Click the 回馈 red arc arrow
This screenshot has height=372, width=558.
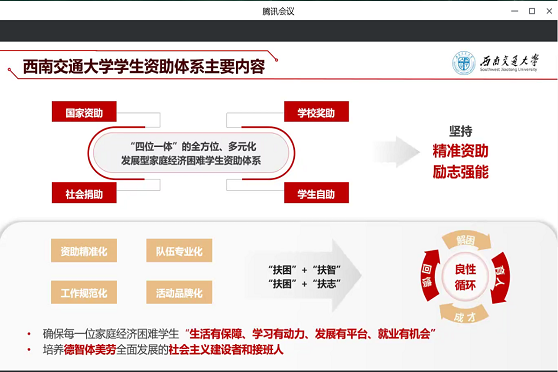pyautogui.click(x=430, y=275)
